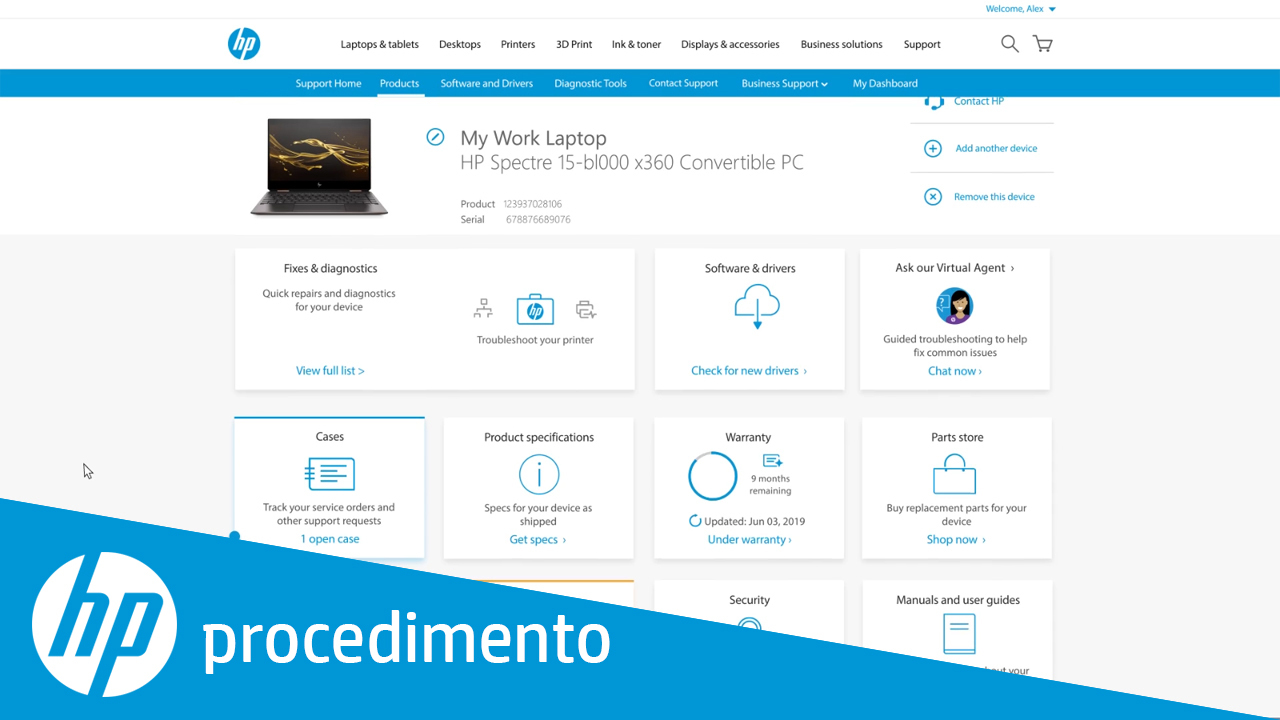Open the shopping cart icon

(x=1042, y=44)
